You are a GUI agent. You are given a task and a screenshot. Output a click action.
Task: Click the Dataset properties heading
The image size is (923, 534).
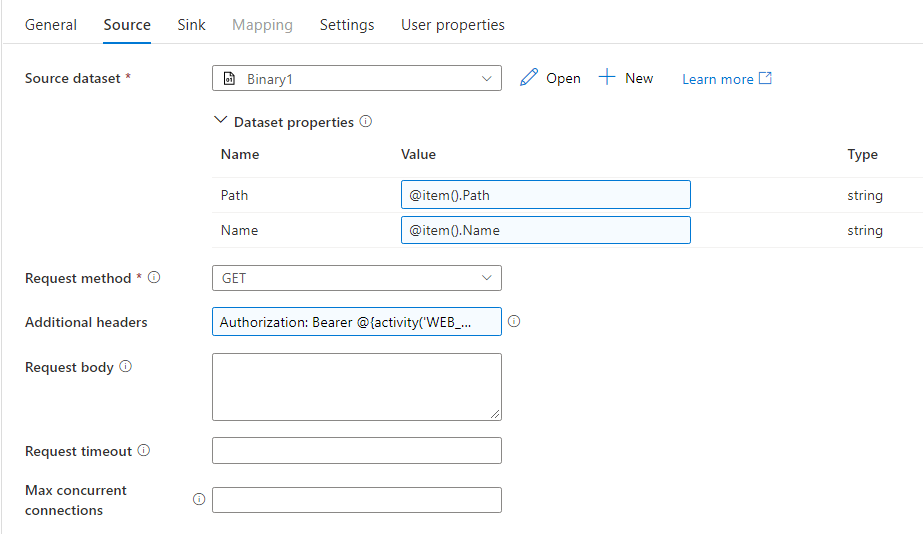[x=294, y=122]
